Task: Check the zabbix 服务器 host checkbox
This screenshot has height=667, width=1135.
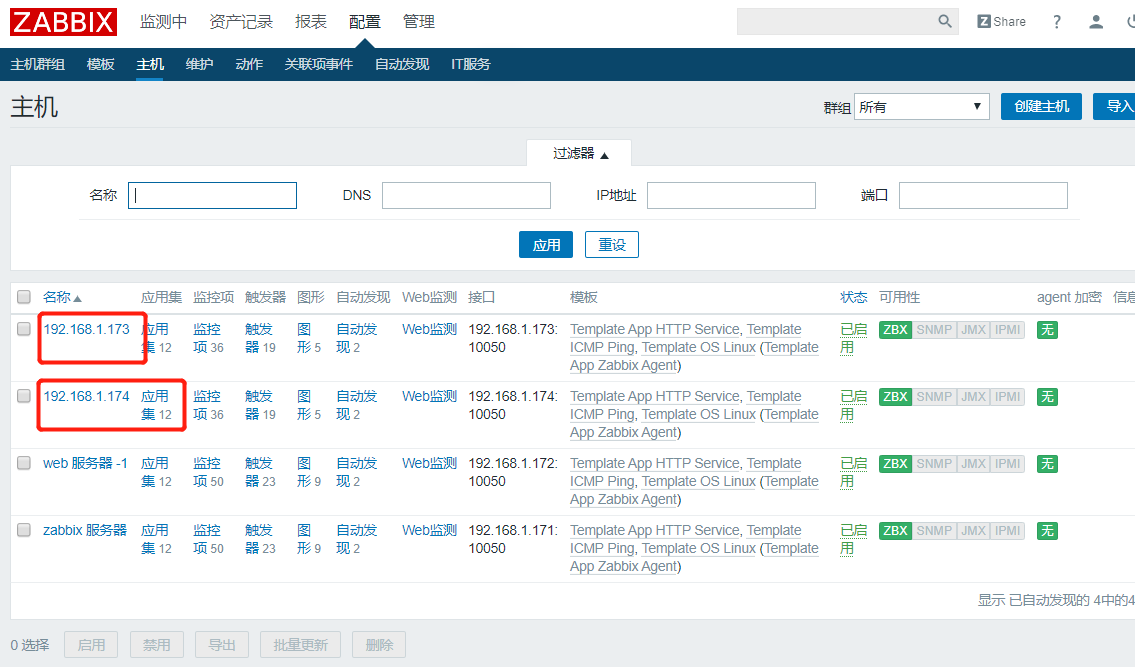Action: click(x=24, y=530)
